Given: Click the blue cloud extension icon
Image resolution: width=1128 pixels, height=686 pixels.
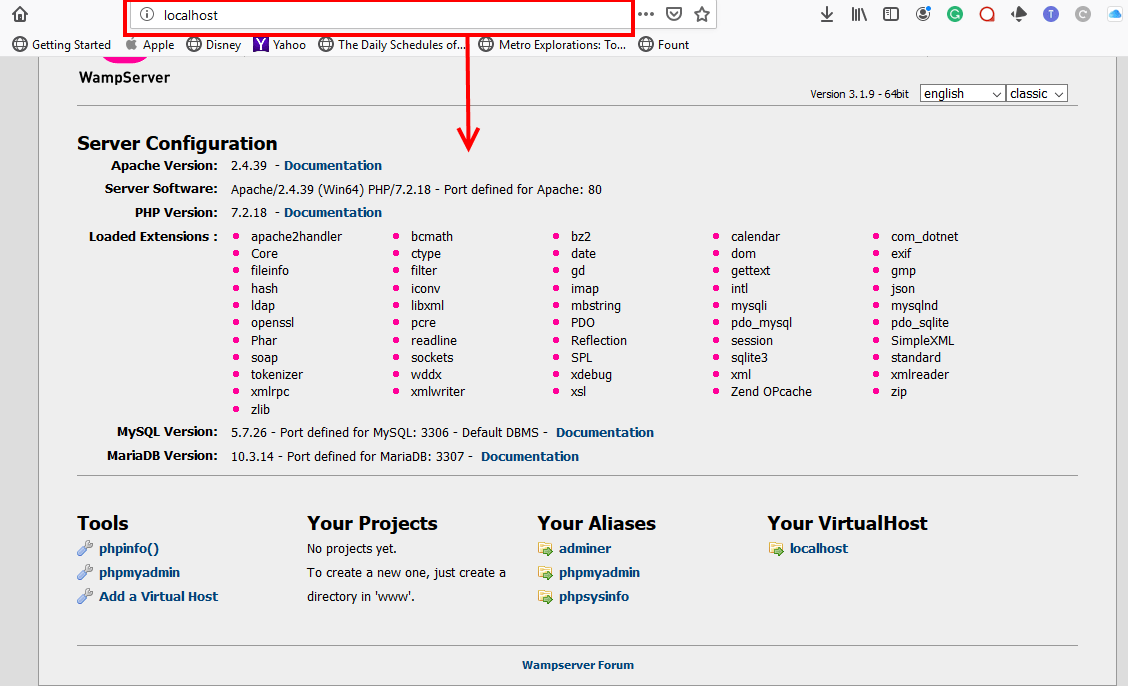Looking at the screenshot, I should [x=1115, y=14].
